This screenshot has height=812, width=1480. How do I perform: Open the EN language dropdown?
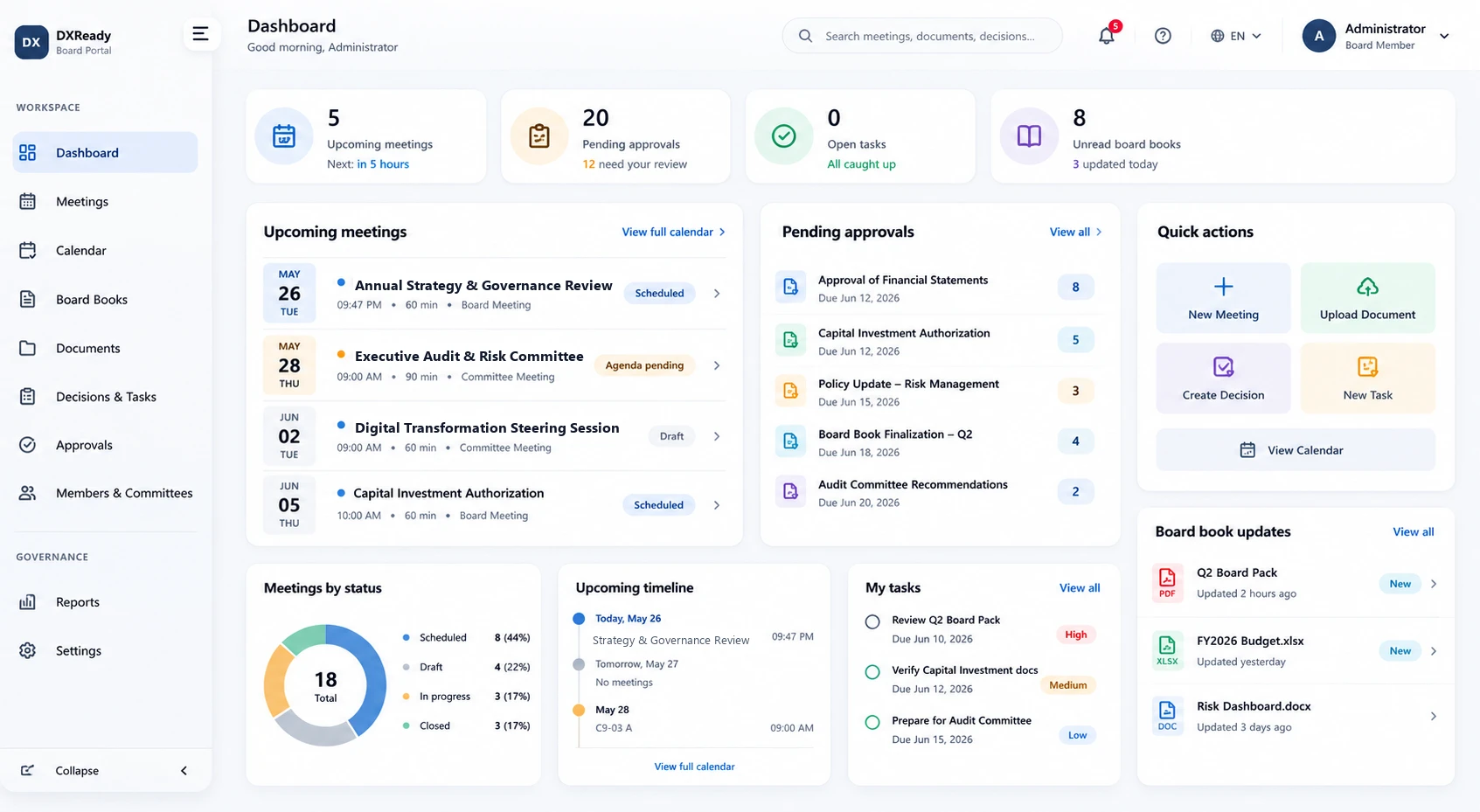pyautogui.click(x=1236, y=36)
